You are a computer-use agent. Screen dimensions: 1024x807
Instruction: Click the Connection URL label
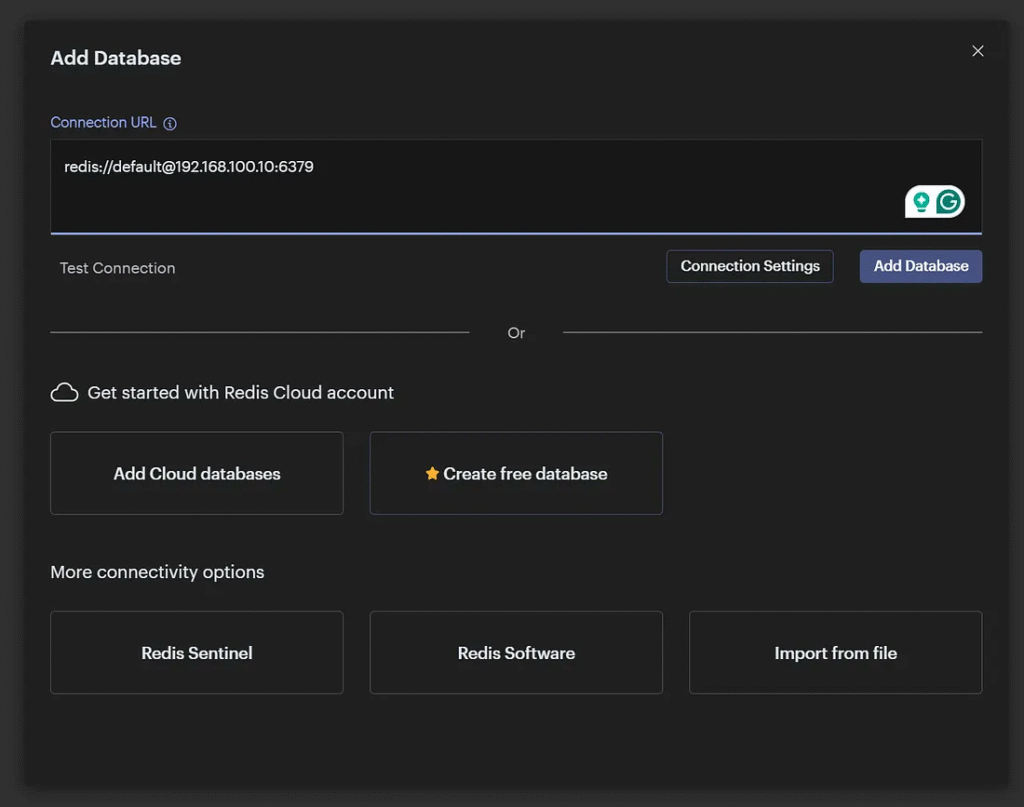[103, 123]
